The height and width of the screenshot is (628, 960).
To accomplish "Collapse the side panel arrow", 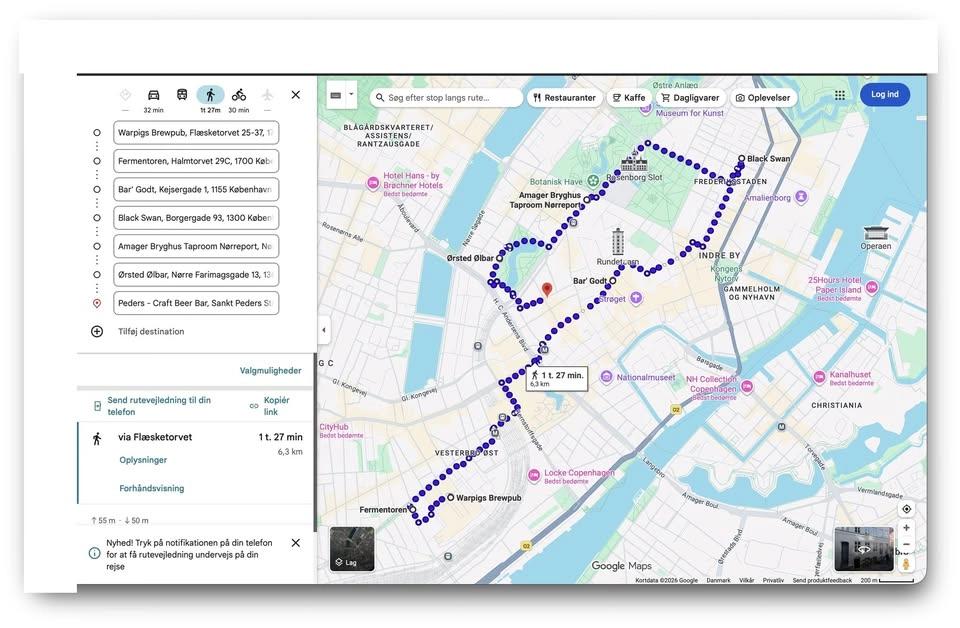I will coord(323,330).
